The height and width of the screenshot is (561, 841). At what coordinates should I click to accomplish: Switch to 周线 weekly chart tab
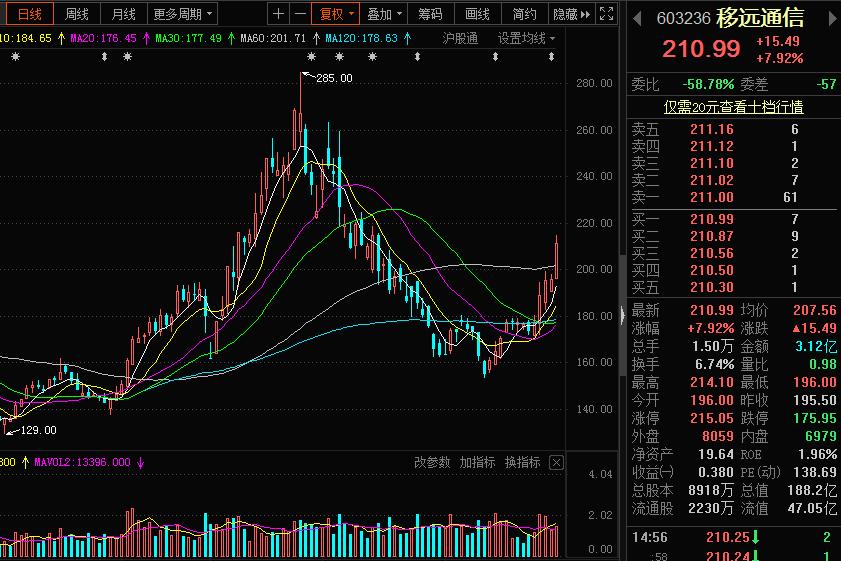[x=77, y=14]
